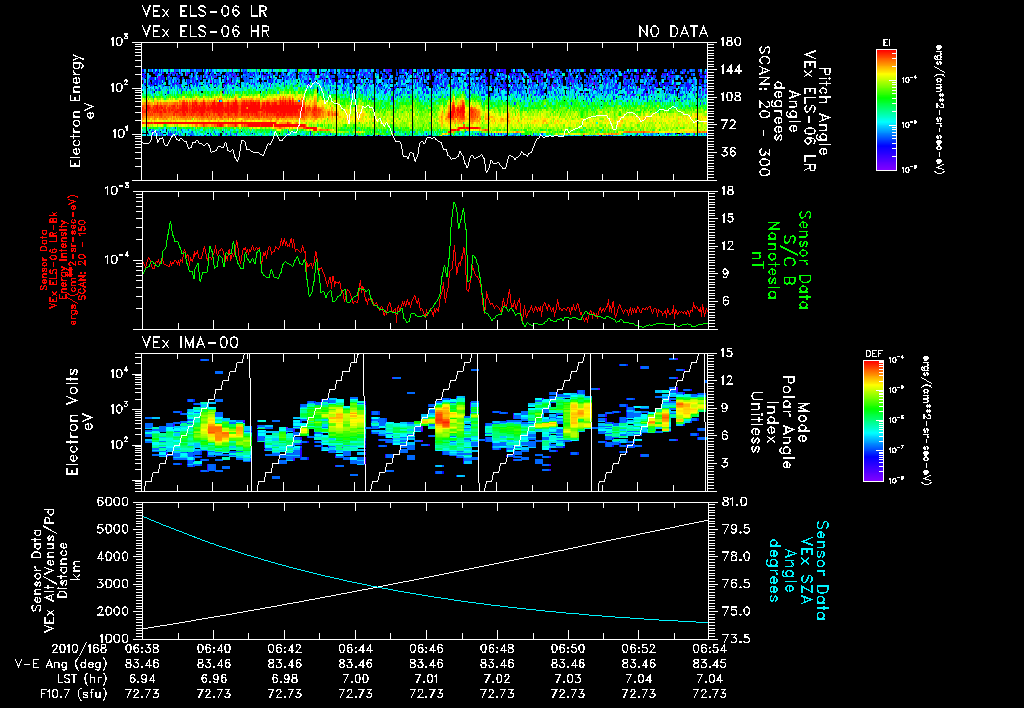
Task: Click the red hot spot near 06:47 in ELS spectrogram
Action: pos(456,112)
